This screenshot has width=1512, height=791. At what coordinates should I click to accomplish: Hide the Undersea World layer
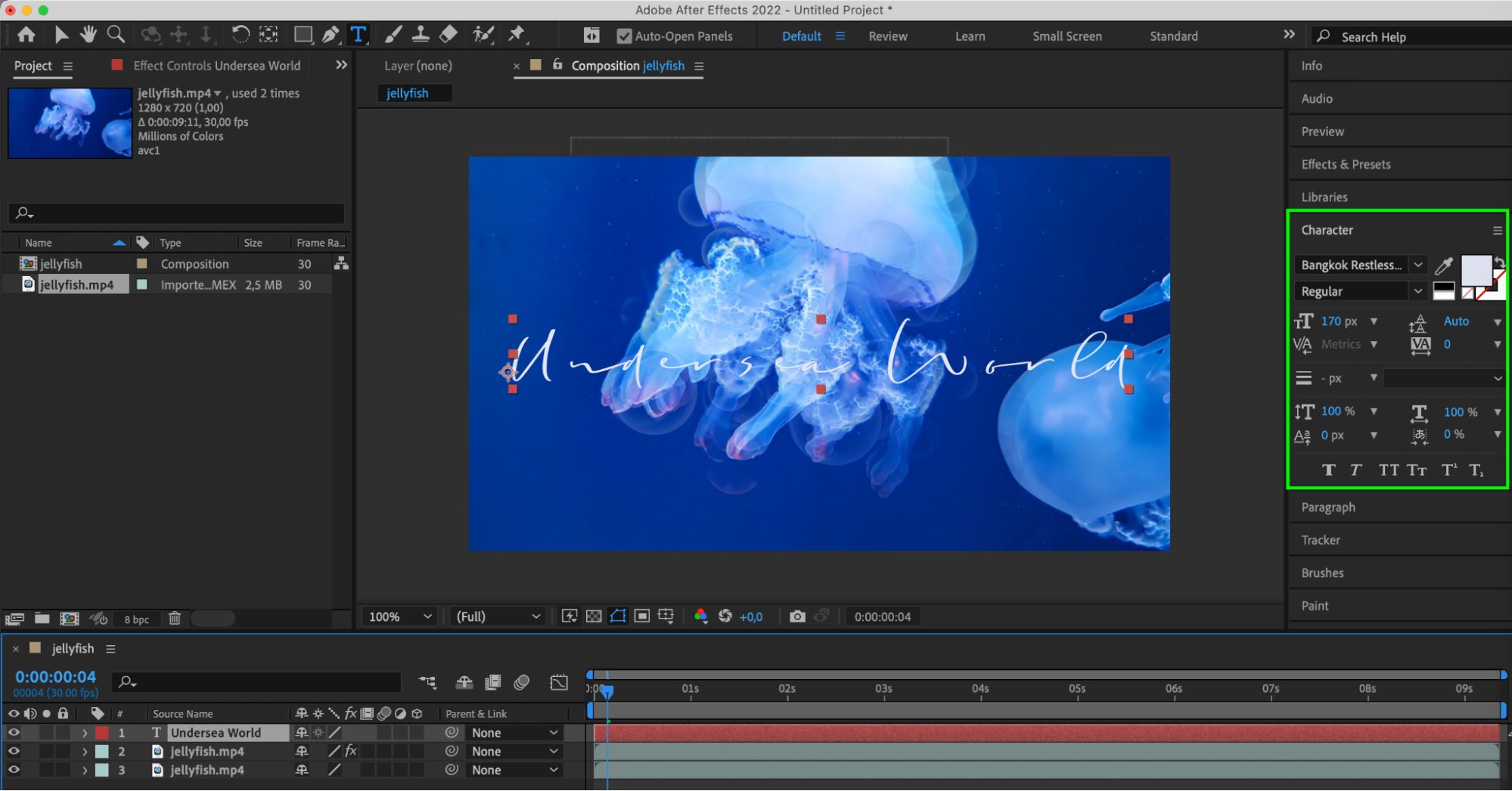point(14,733)
